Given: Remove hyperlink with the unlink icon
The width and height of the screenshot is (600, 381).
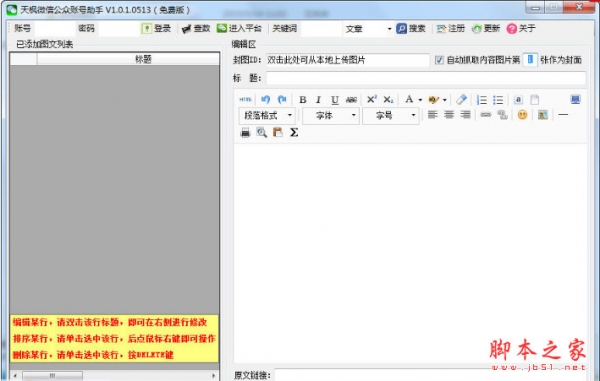Looking at the screenshot, I should coord(502,114).
